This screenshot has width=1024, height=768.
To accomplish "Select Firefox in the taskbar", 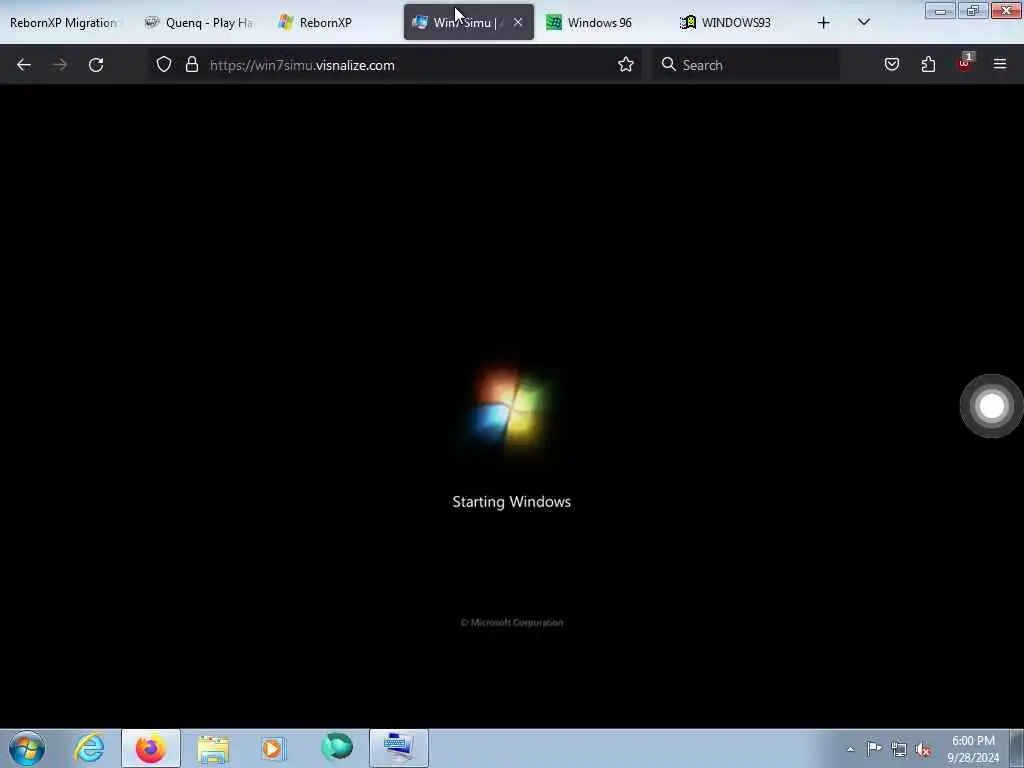I will tap(151, 748).
